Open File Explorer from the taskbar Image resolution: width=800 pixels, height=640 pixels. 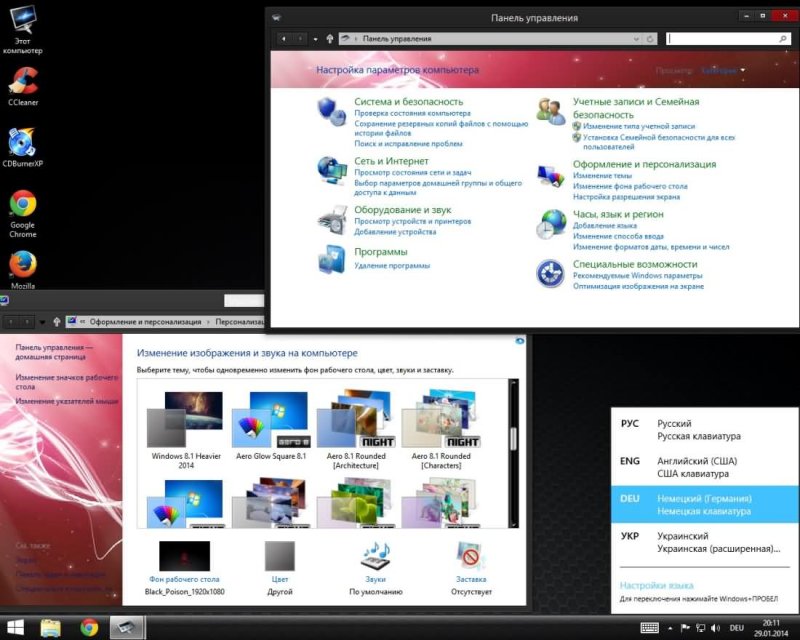[x=51, y=627]
